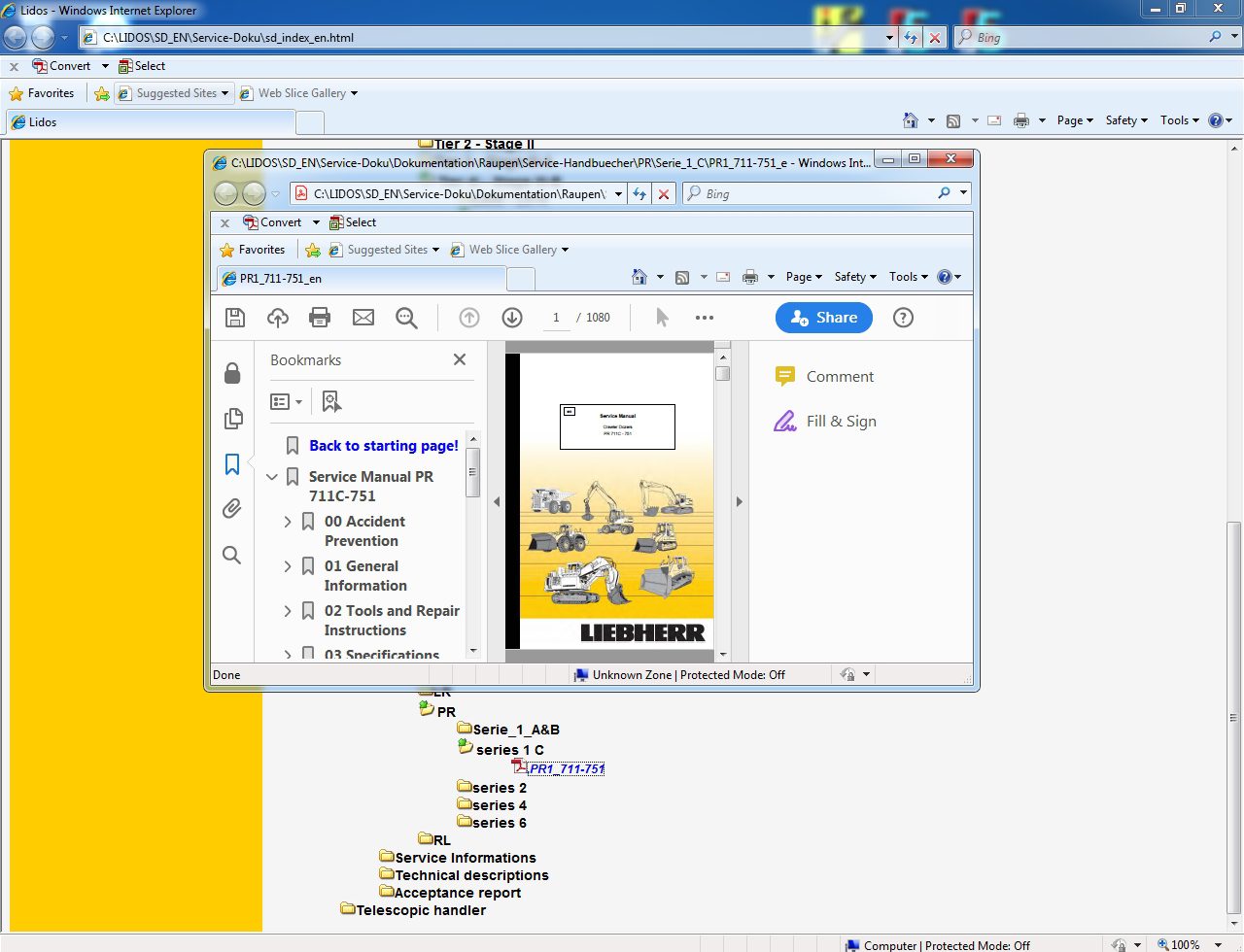Open Favorites in the popup window
Screen dimensions: 1244x952
(x=253, y=250)
